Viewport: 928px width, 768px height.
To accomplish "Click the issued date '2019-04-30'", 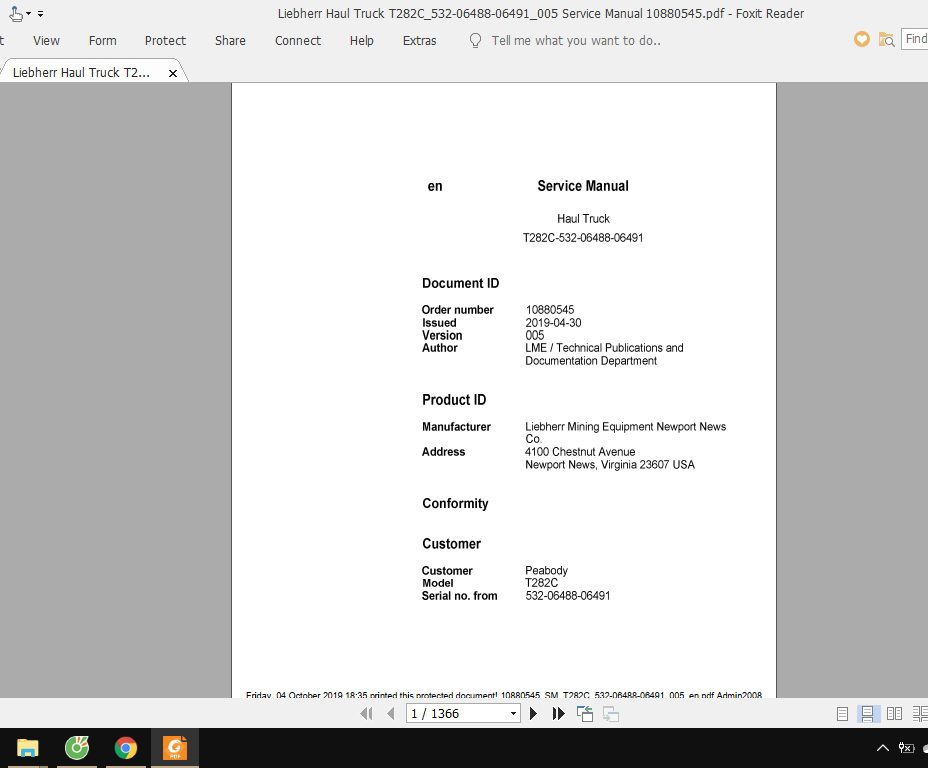I will (553, 322).
